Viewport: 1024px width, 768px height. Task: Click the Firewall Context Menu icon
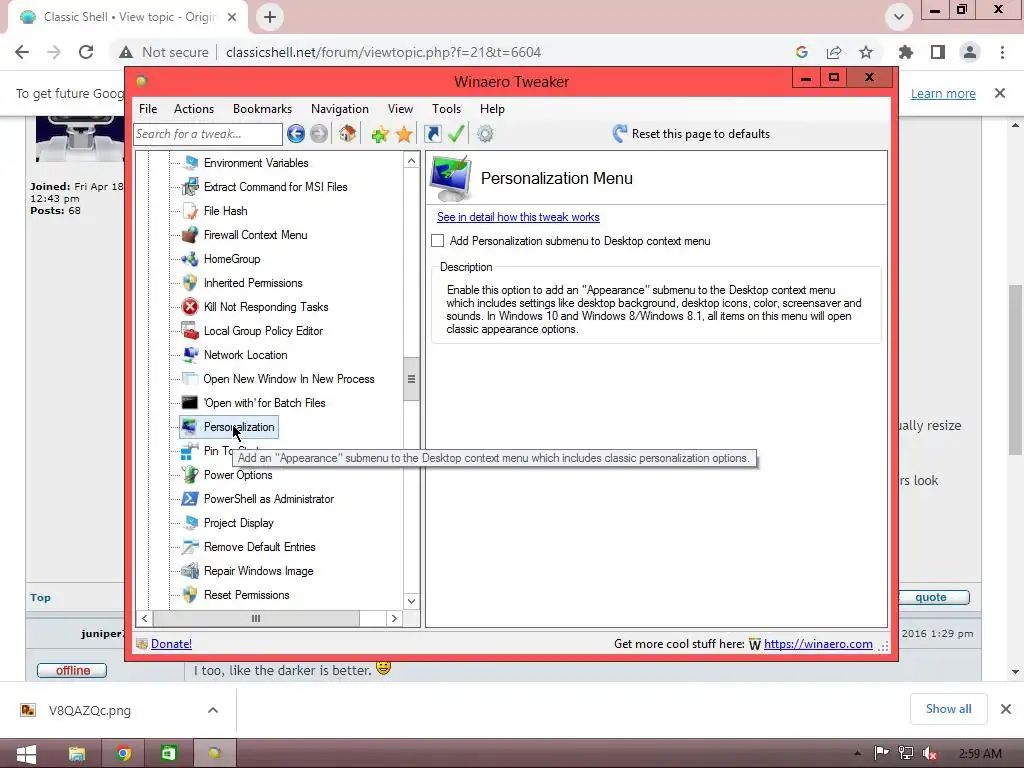[x=190, y=235]
